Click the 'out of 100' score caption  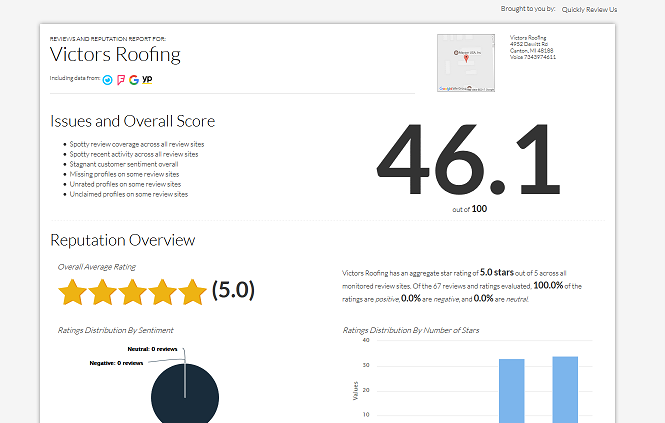point(469,209)
